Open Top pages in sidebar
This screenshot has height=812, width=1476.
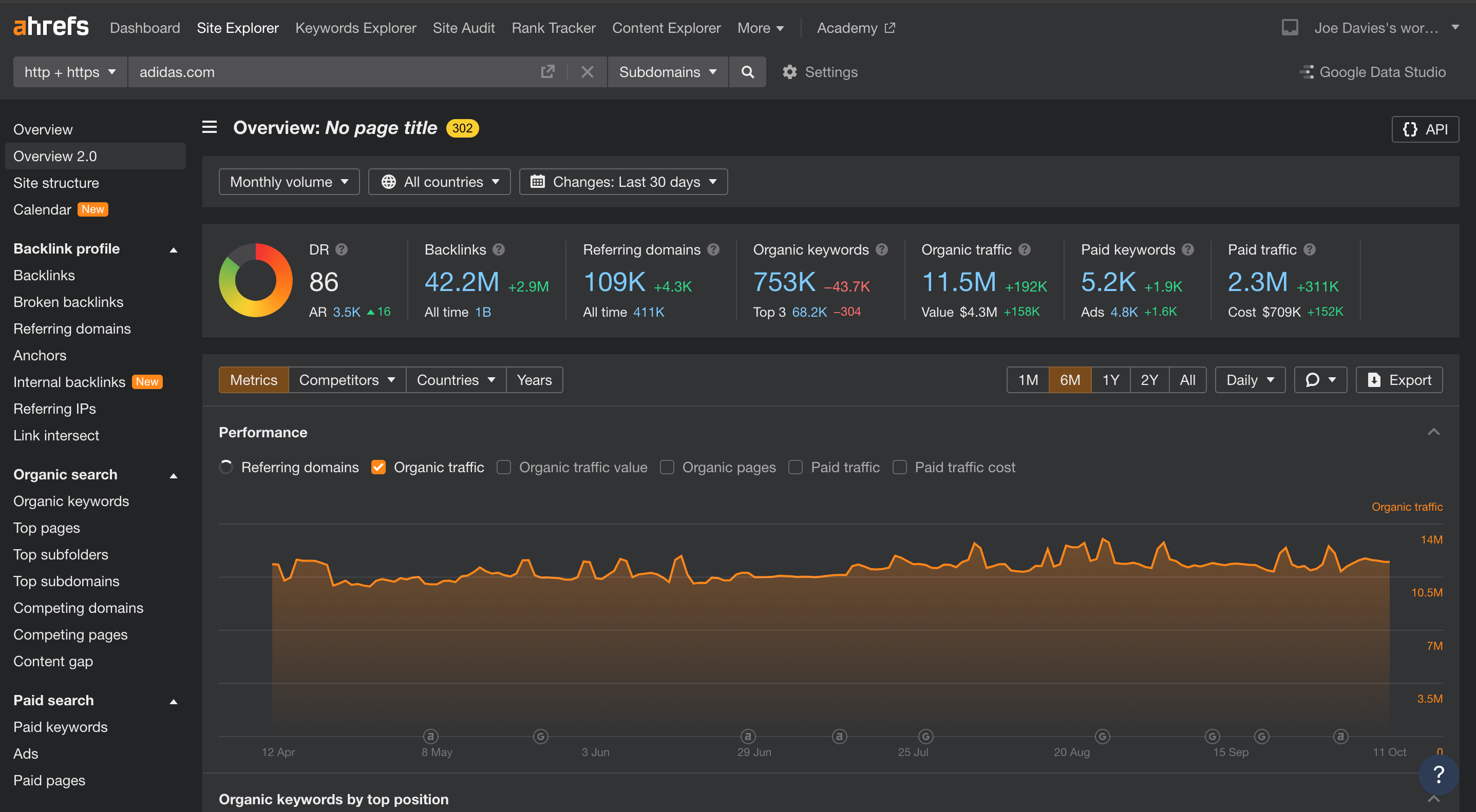46,528
